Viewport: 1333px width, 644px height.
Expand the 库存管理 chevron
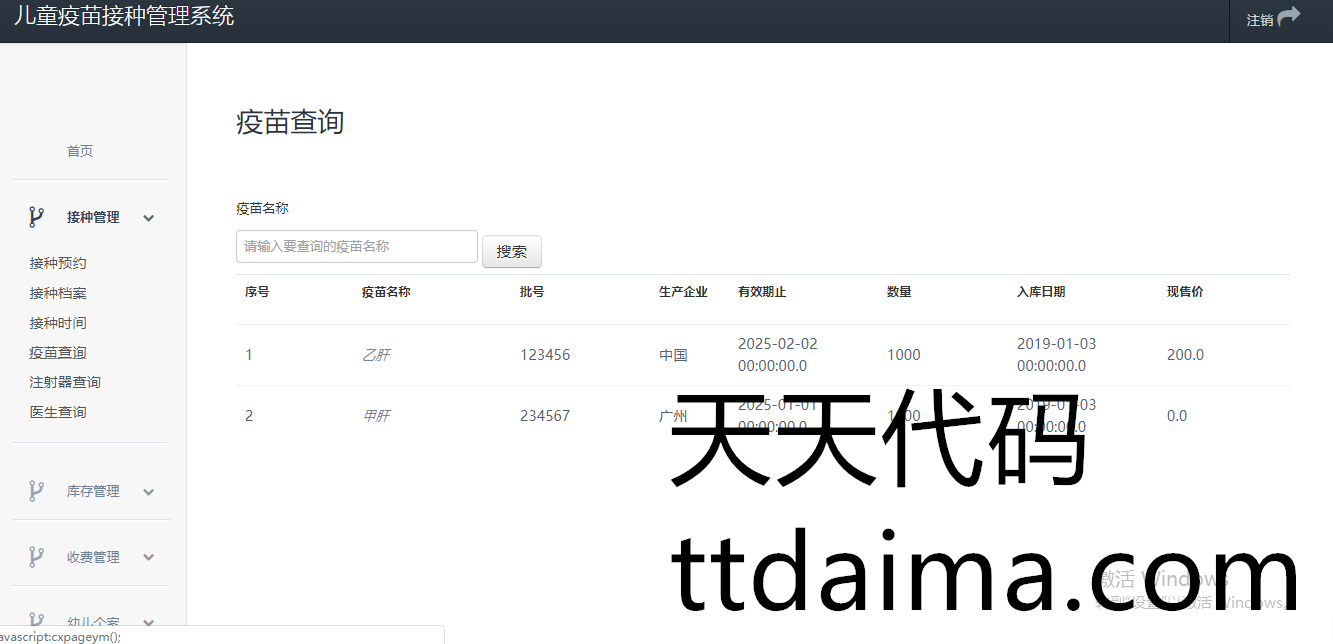click(x=149, y=492)
